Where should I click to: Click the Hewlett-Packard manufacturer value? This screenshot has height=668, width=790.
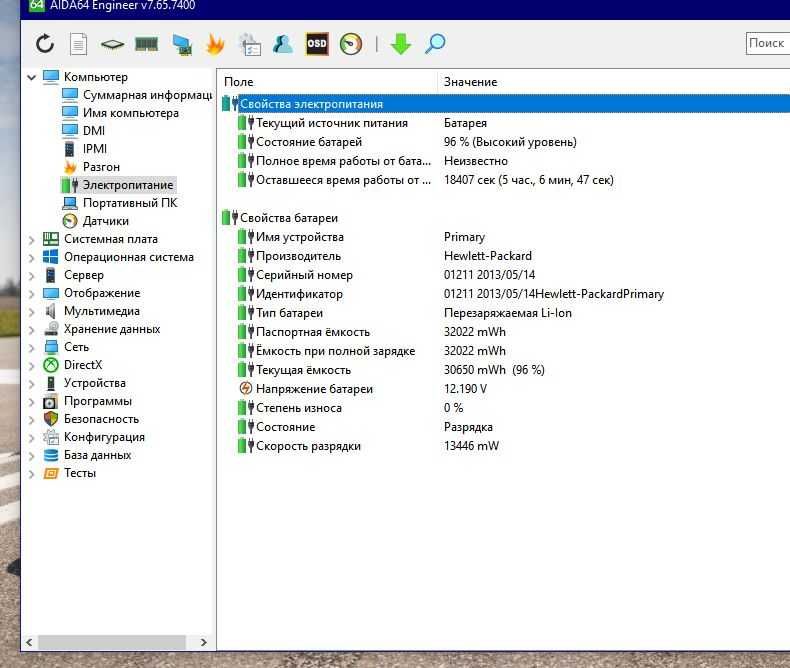487,256
